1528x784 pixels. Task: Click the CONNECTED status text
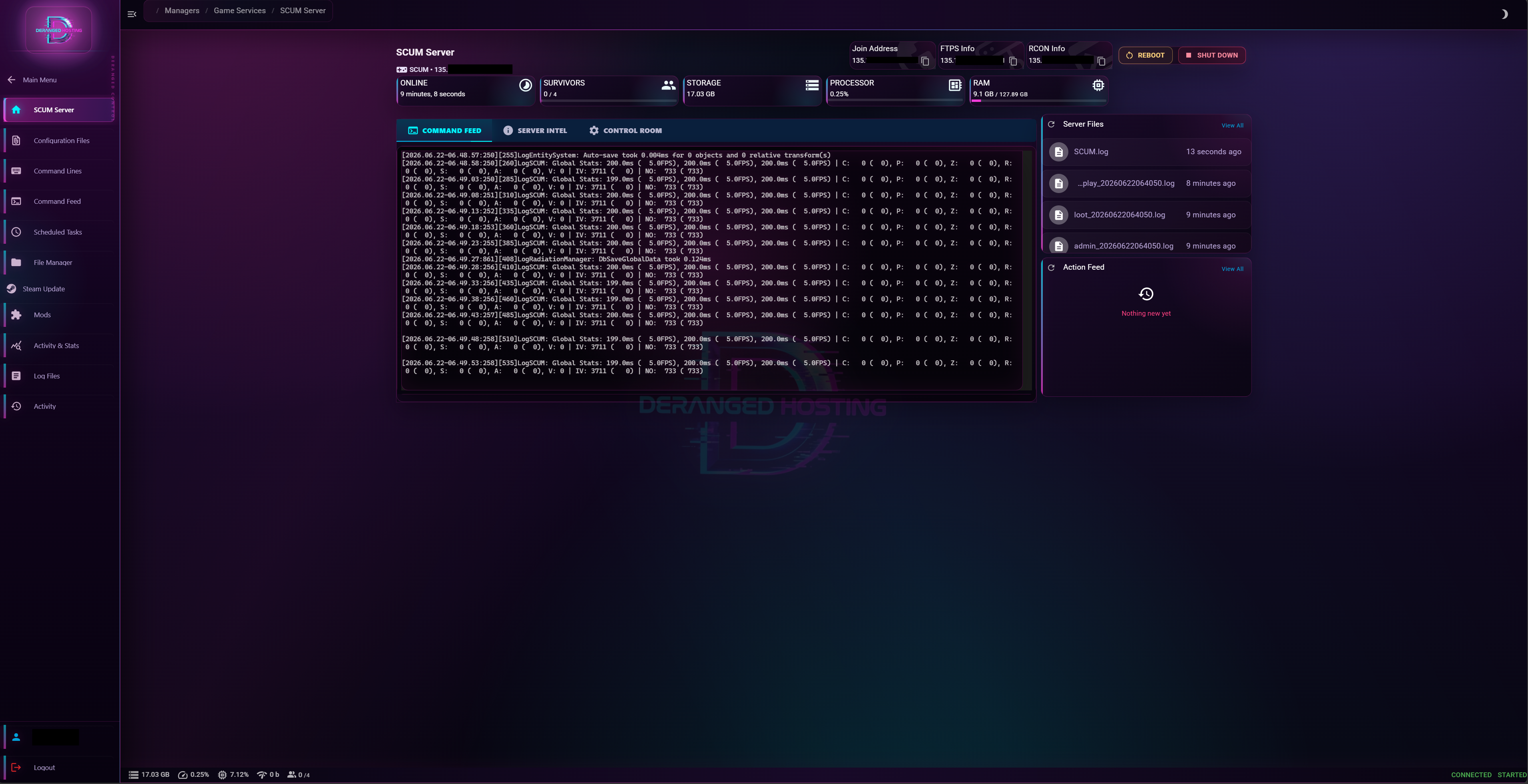1471,775
